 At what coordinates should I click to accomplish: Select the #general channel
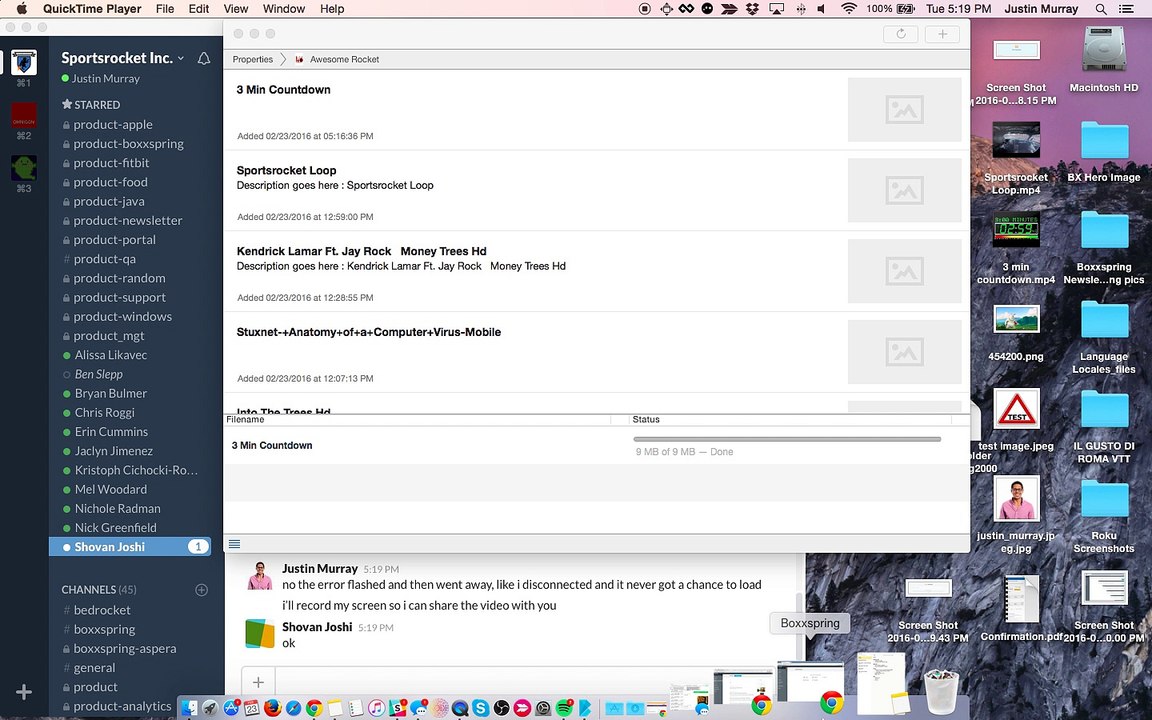(x=94, y=668)
